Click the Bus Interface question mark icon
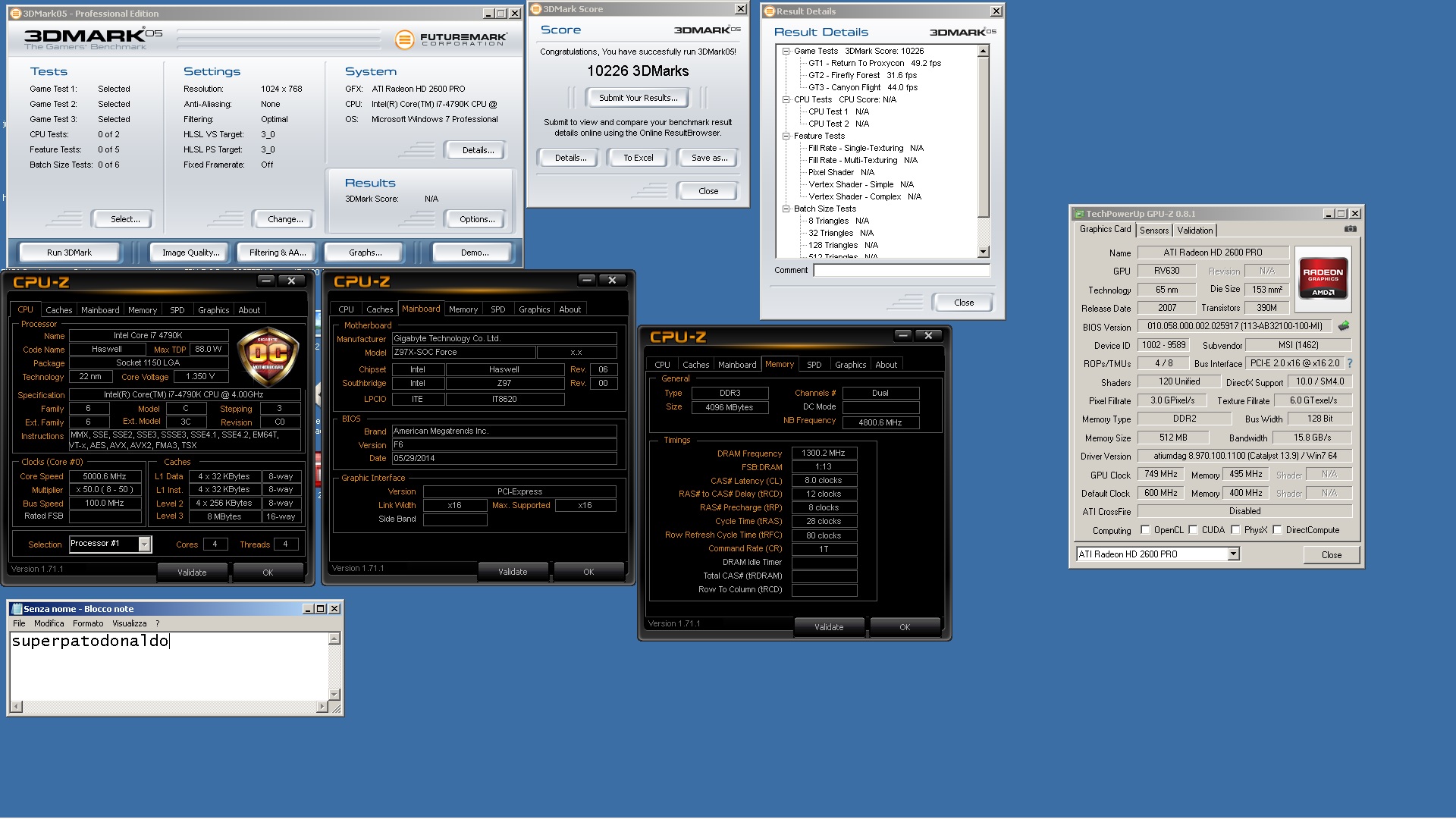The image size is (1456, 819). 1350,363
